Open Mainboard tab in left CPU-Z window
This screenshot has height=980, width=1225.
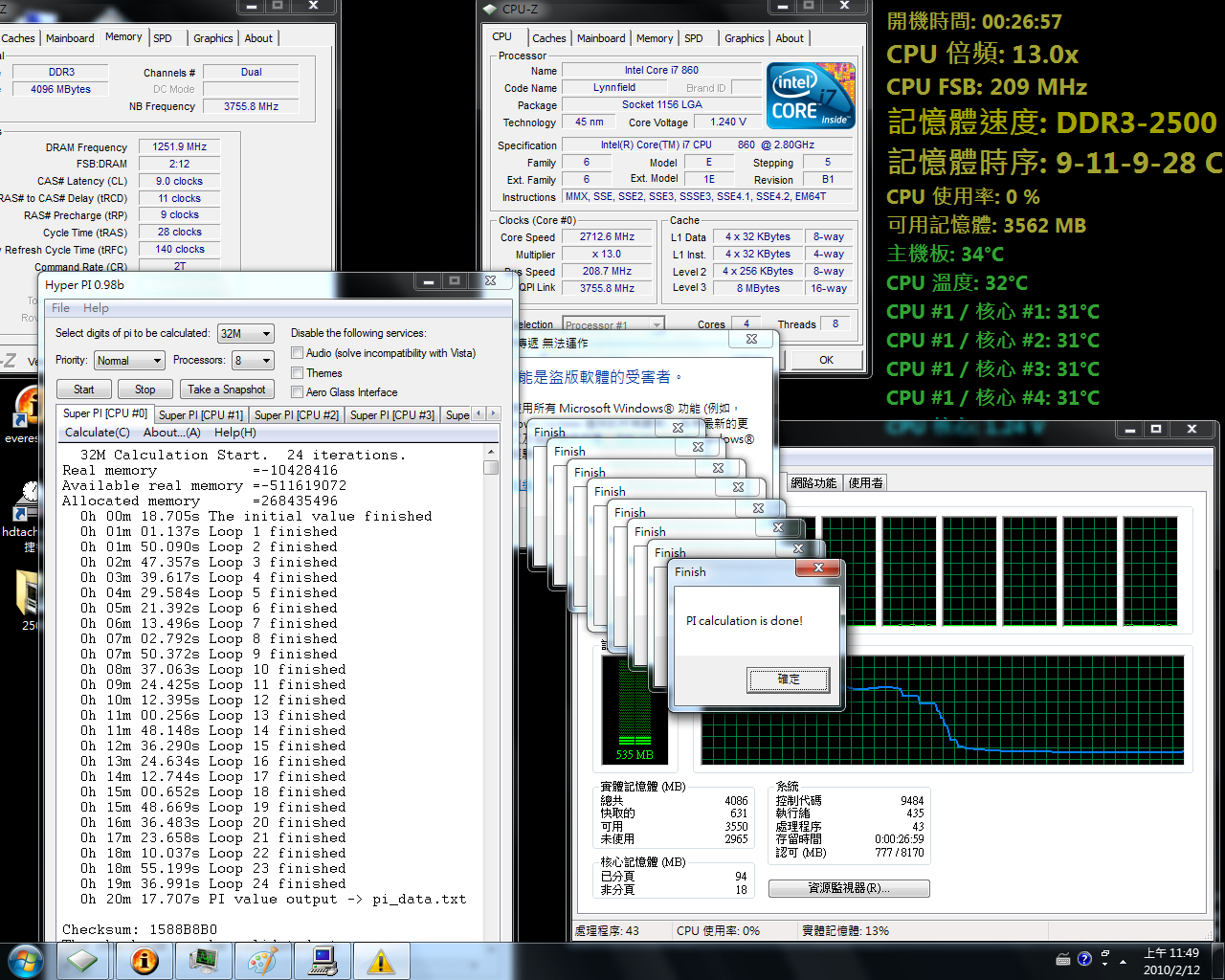coord(70,38)
